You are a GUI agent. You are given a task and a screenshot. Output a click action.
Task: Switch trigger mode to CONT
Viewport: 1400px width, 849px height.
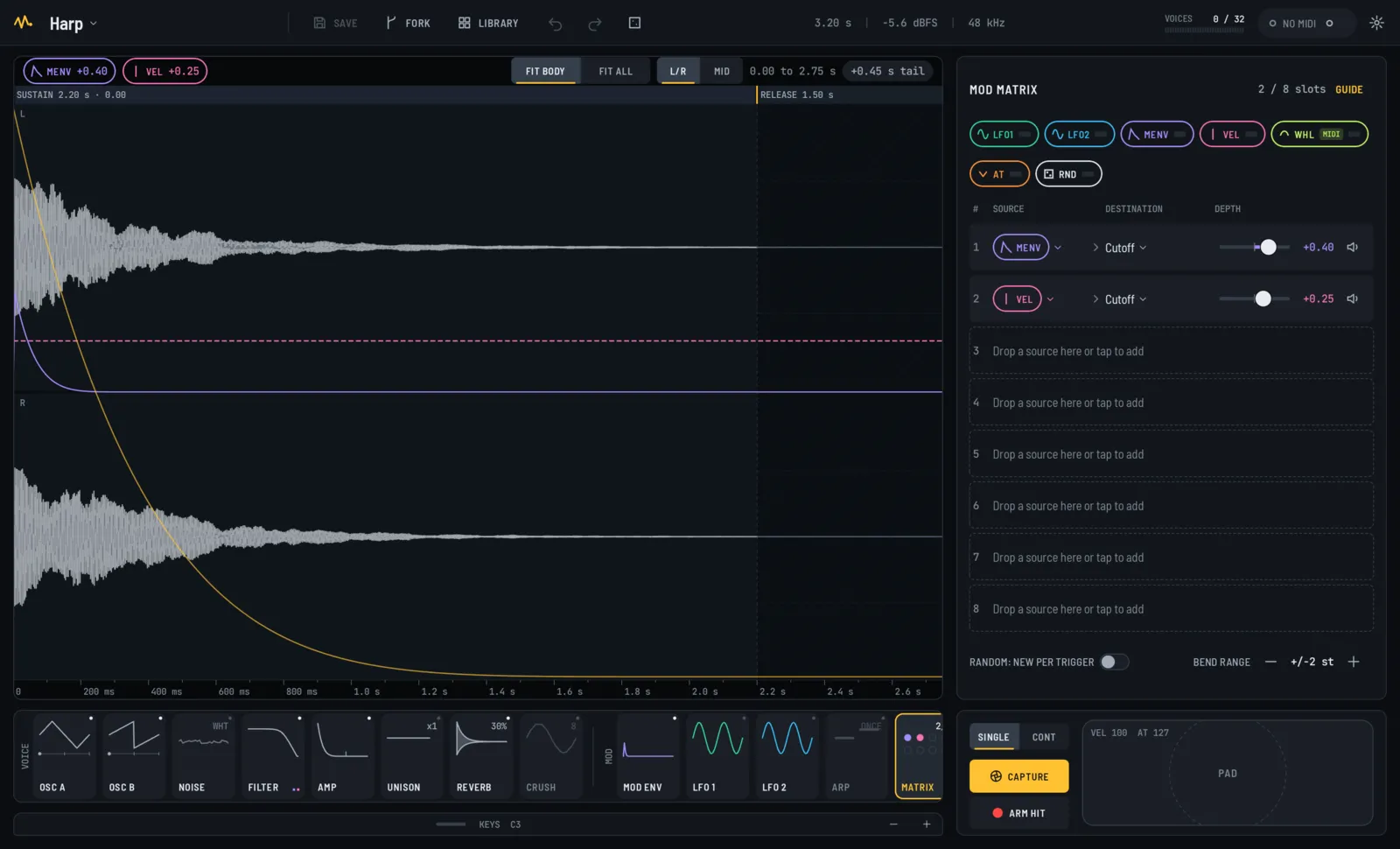coord(1044,737)
